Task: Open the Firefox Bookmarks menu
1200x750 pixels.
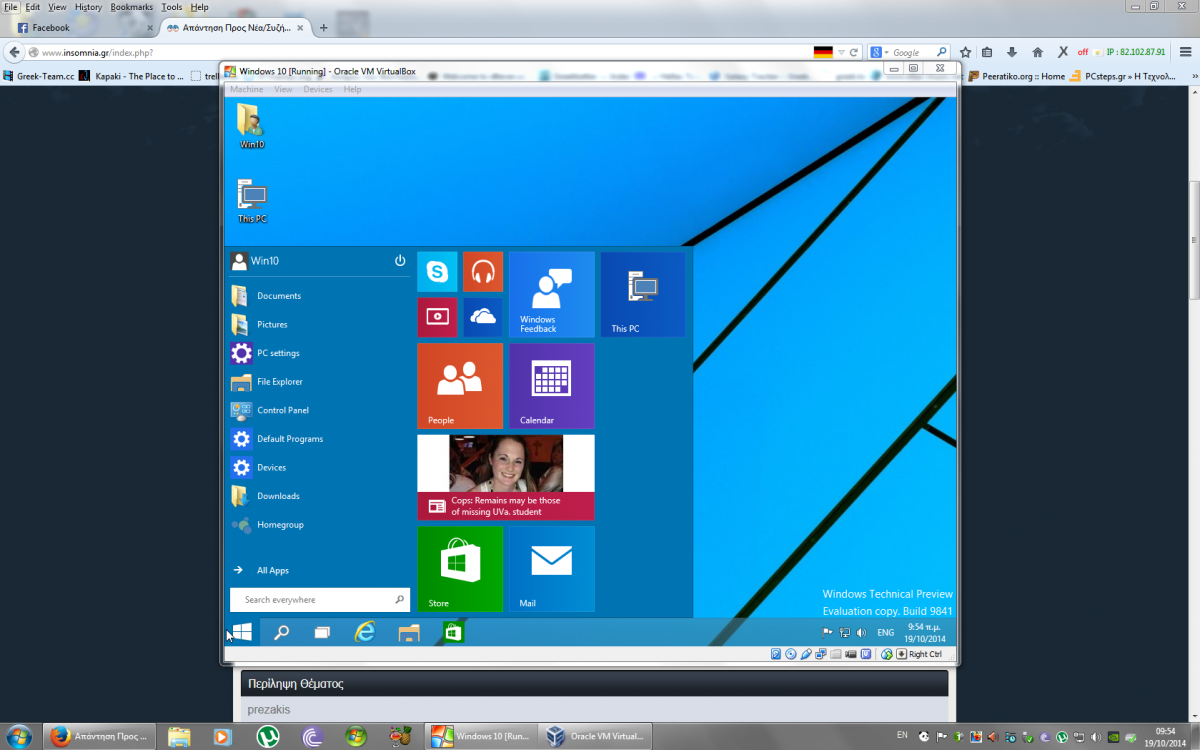Action: coord(132,7)
